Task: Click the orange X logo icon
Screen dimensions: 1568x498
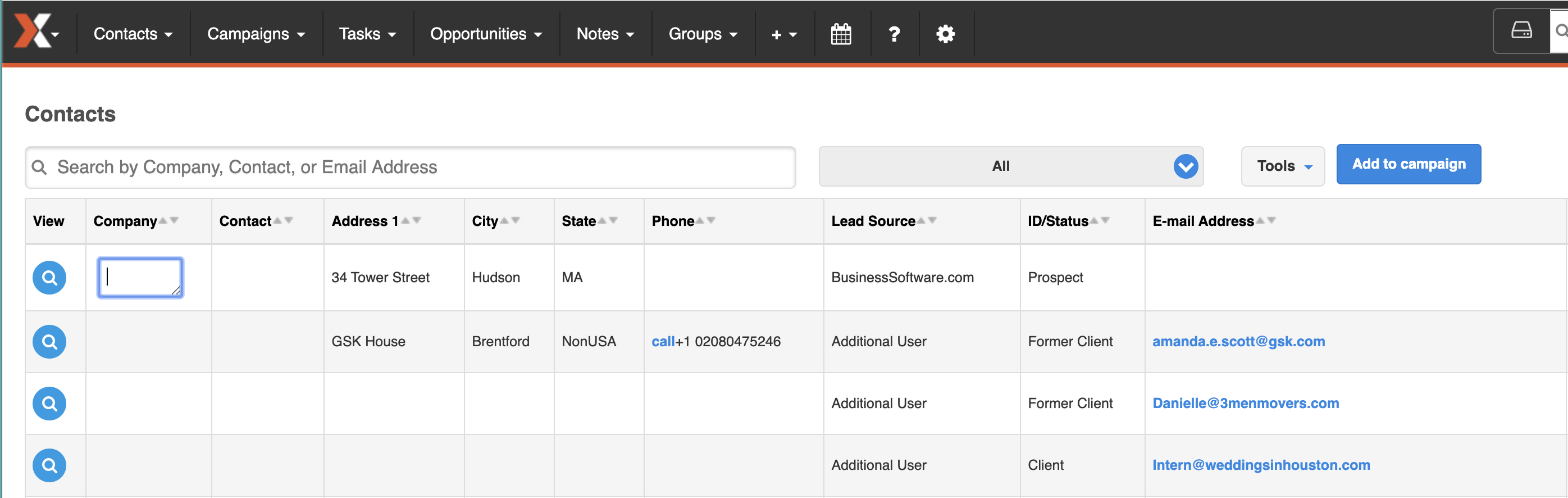Action: coord(32,31)
